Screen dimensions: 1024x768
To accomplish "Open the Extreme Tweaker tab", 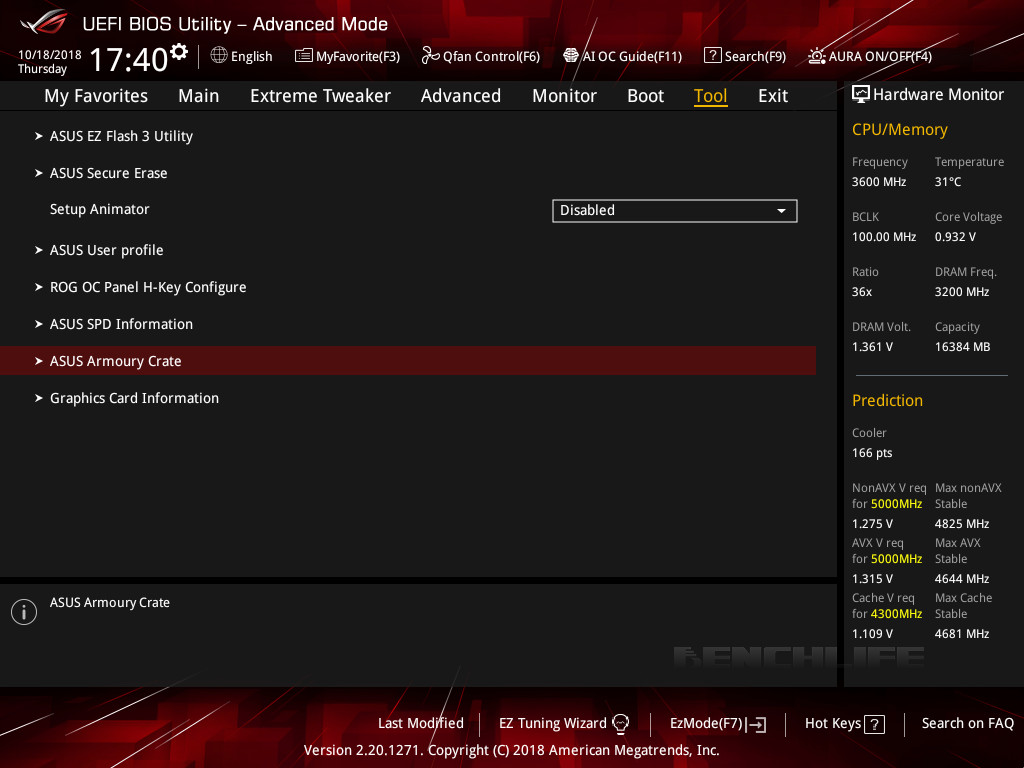I will tap(320, 96).
